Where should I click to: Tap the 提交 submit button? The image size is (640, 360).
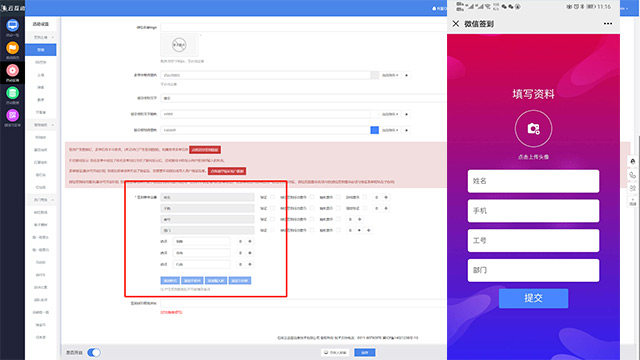[x=533, y=298]
